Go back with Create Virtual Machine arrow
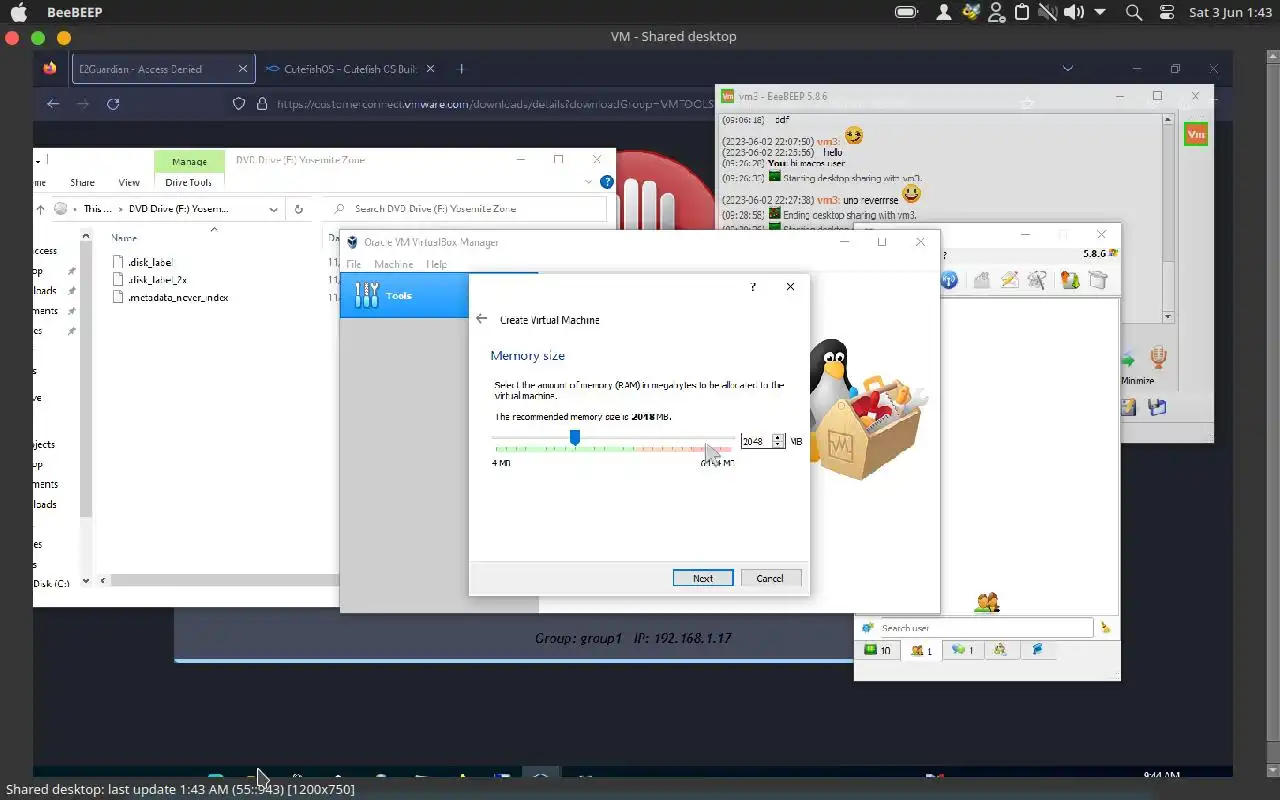 [x=482, y=319]
